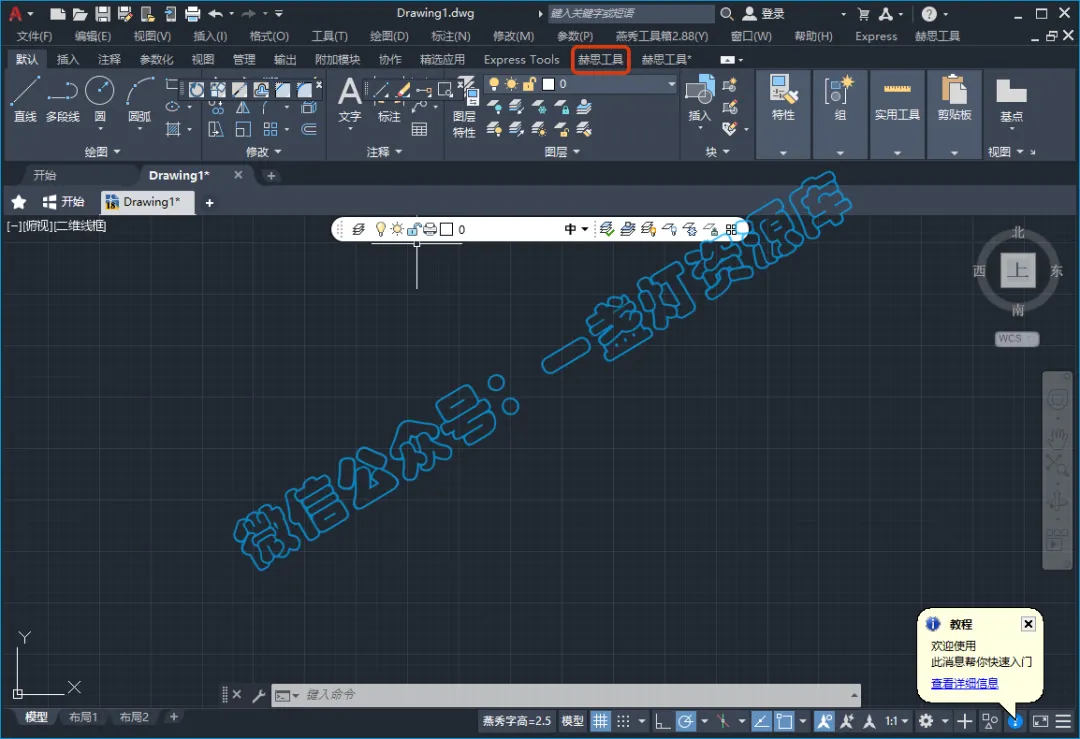Toggle the layer lightbulb on/off in ribbon
The width and height of the screenshot is (1080, 739).
(494, 84)
